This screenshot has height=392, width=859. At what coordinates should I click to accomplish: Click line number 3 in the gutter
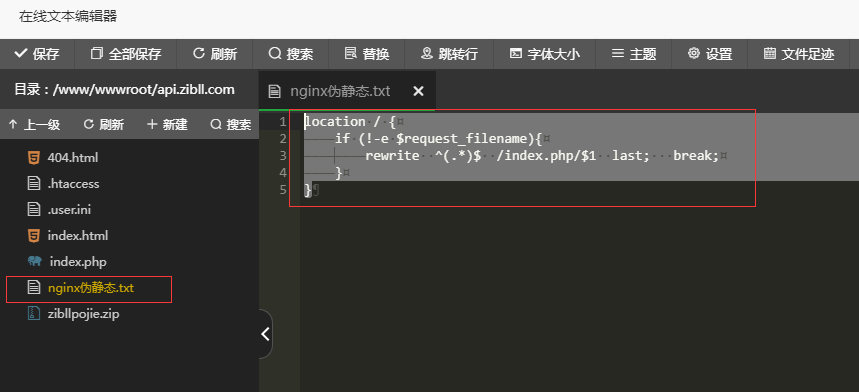(283, 155)
